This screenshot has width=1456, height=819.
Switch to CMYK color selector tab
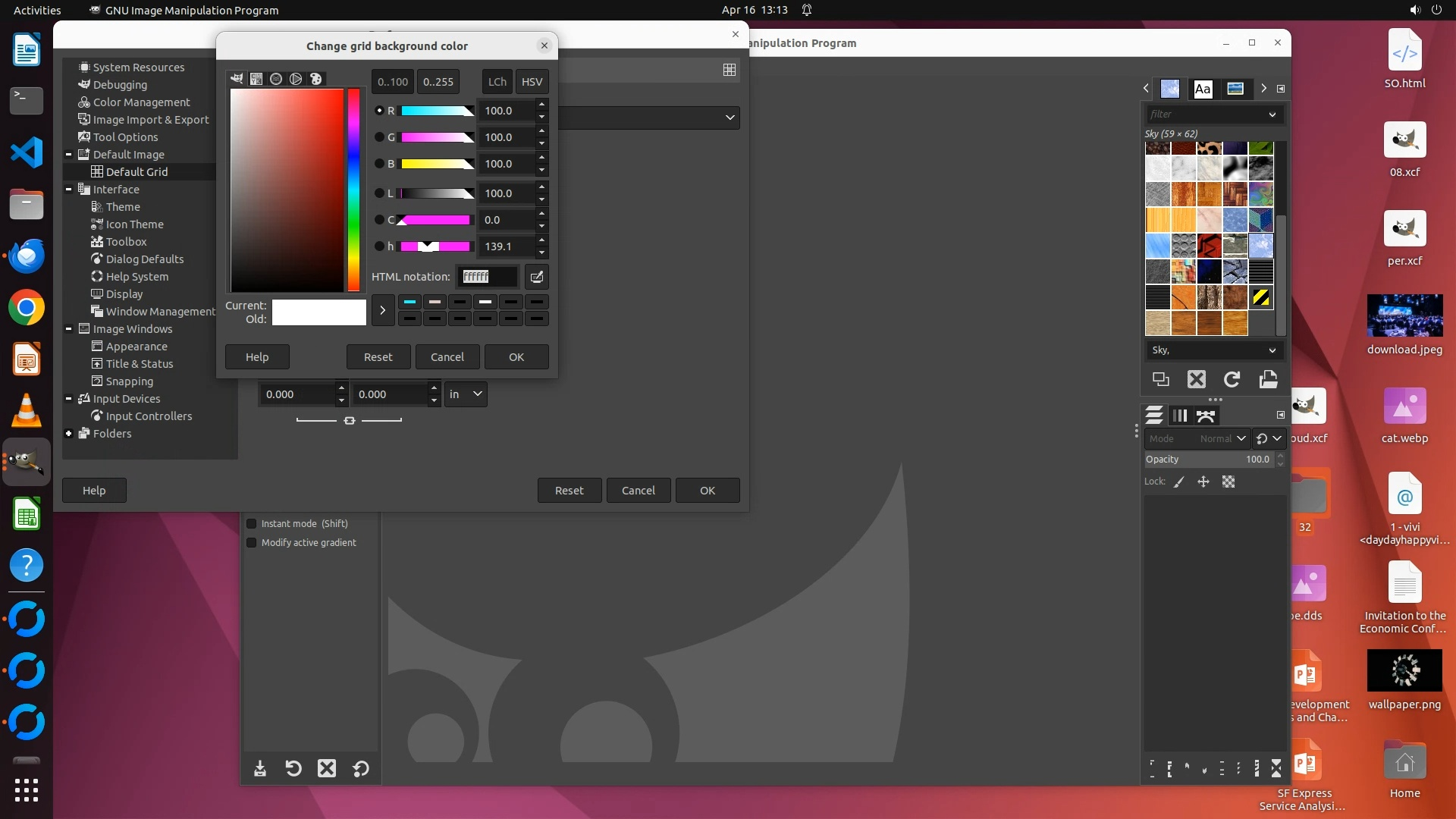[256, 79]
